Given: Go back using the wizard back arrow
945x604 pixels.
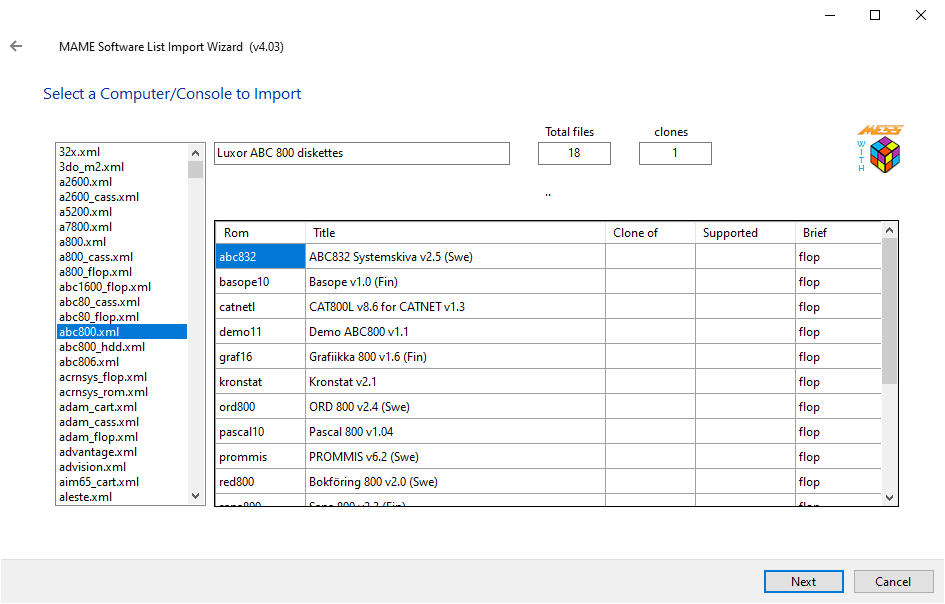Looking at the screenshot, I should click(x=16, y=46).
